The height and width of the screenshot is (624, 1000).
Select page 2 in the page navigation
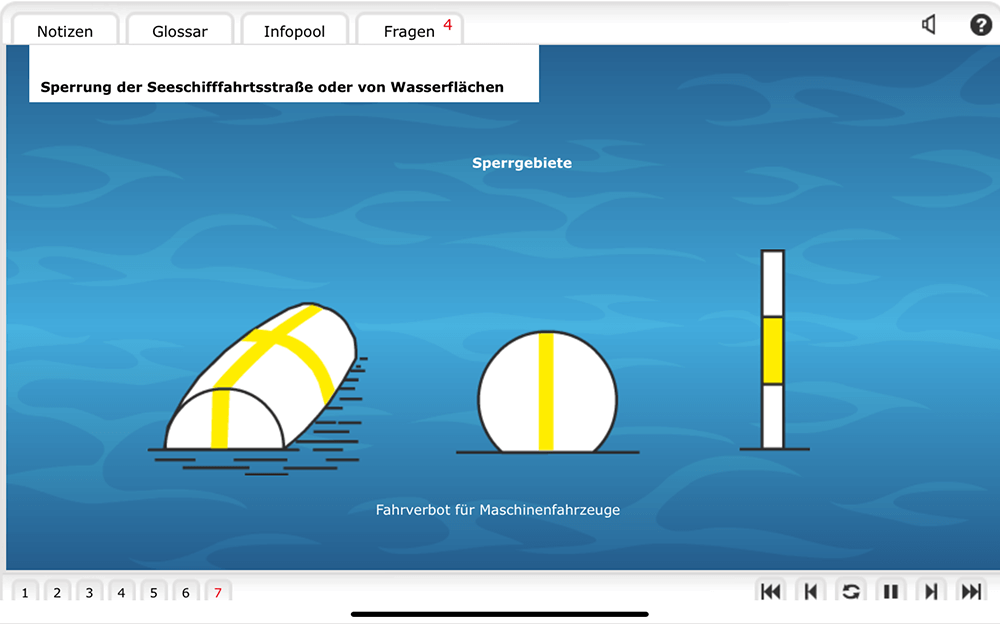click(x=57, y=593)
